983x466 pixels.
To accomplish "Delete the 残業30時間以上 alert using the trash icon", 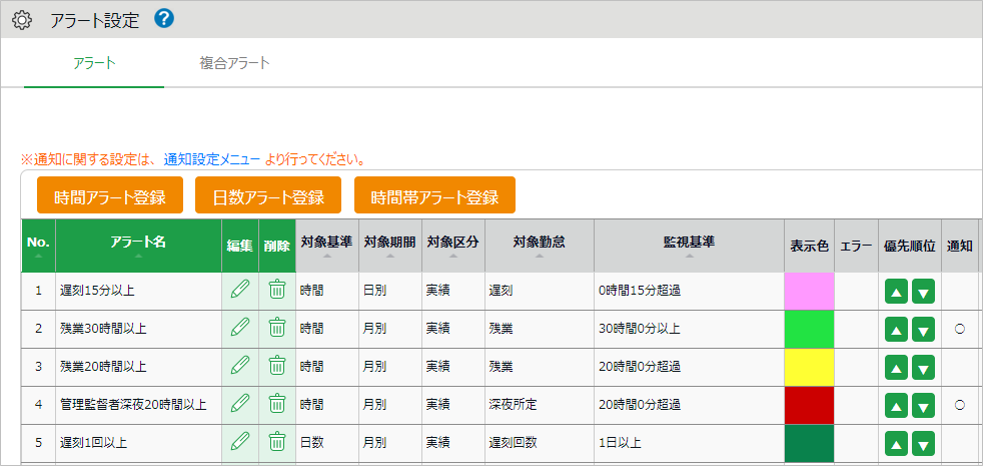I will point(277,328).
